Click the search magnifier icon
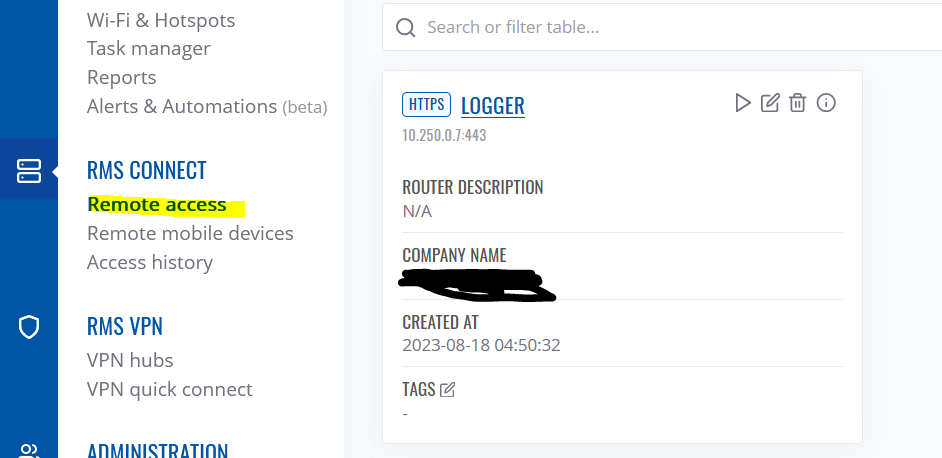Screen dimensions: 942x458 click(x=406, y=27)
